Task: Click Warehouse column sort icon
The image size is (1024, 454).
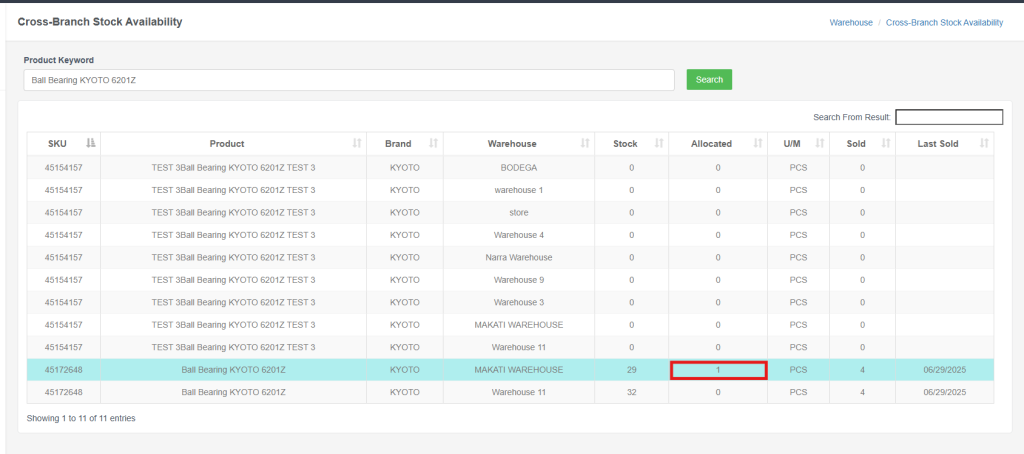Action: pyautogui.click(x=585, y=144)
